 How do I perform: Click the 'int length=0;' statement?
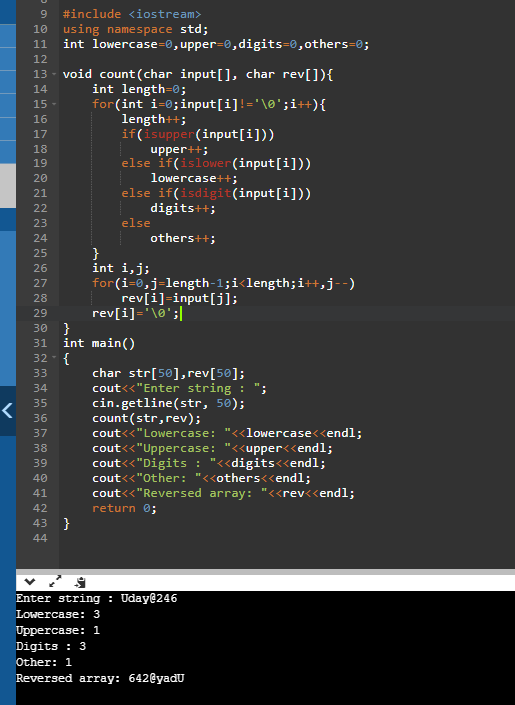coord(139,89)
